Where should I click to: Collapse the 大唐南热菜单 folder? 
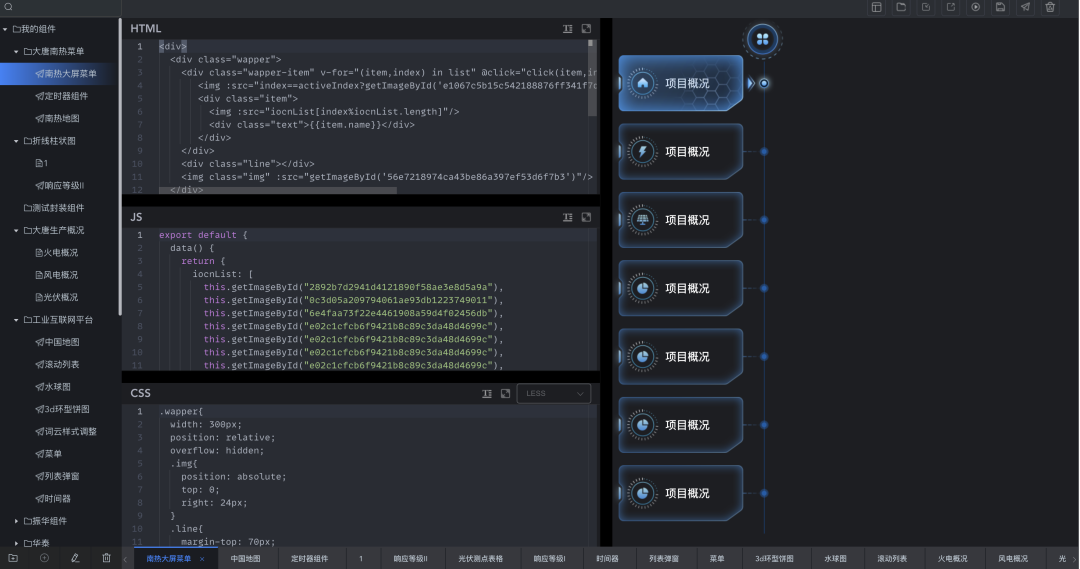coord(16,51)
